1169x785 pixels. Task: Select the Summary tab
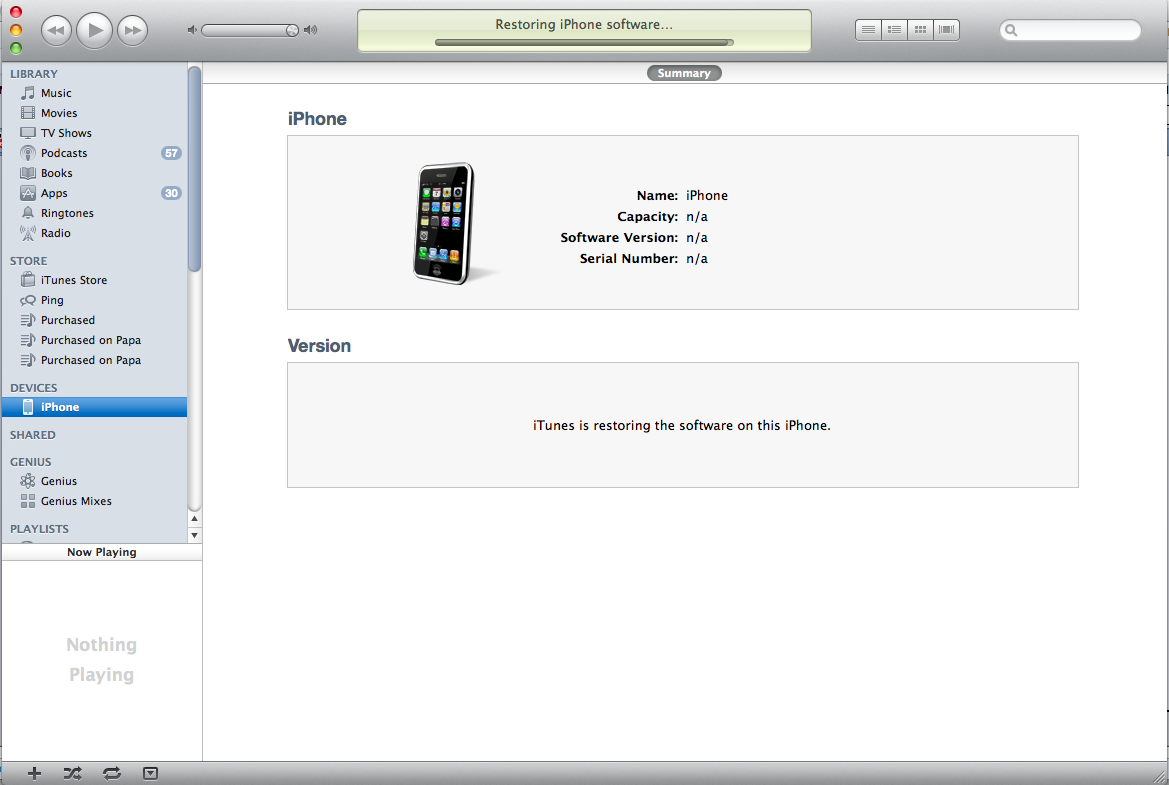[684, 73]
